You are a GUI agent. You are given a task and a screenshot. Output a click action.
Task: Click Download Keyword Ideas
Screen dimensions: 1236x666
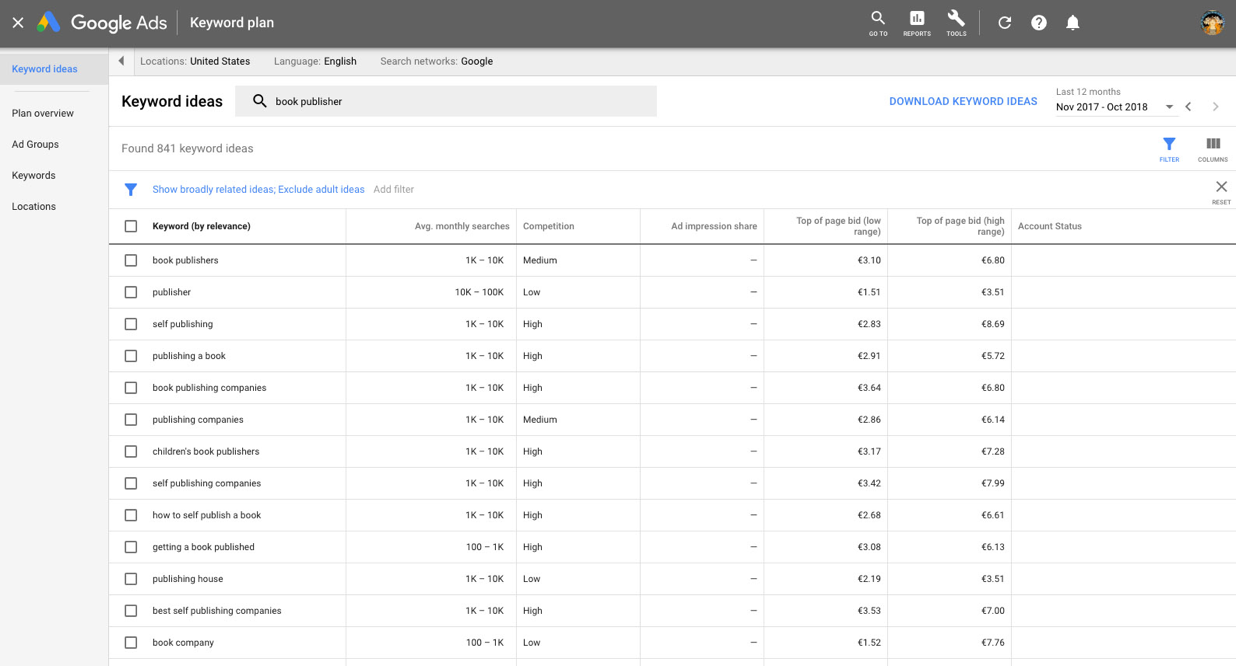[x=963, y=101]
